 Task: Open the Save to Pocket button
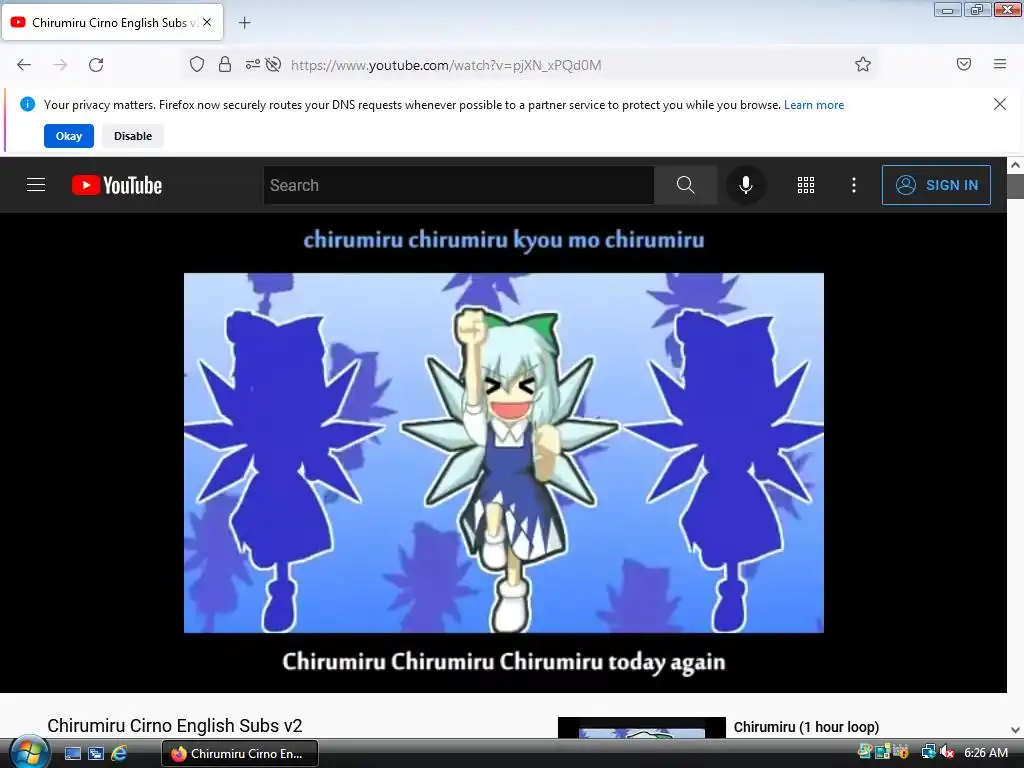pos(963,64)
